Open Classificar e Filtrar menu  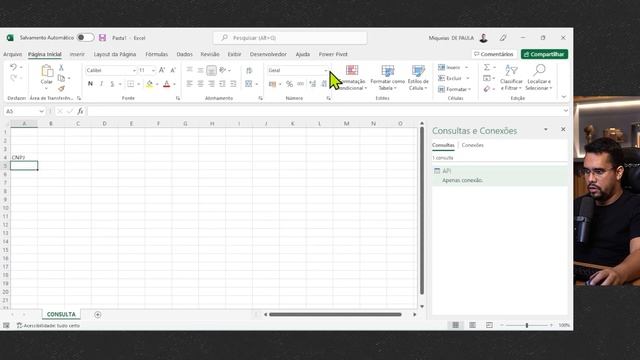tap(511, 78)
